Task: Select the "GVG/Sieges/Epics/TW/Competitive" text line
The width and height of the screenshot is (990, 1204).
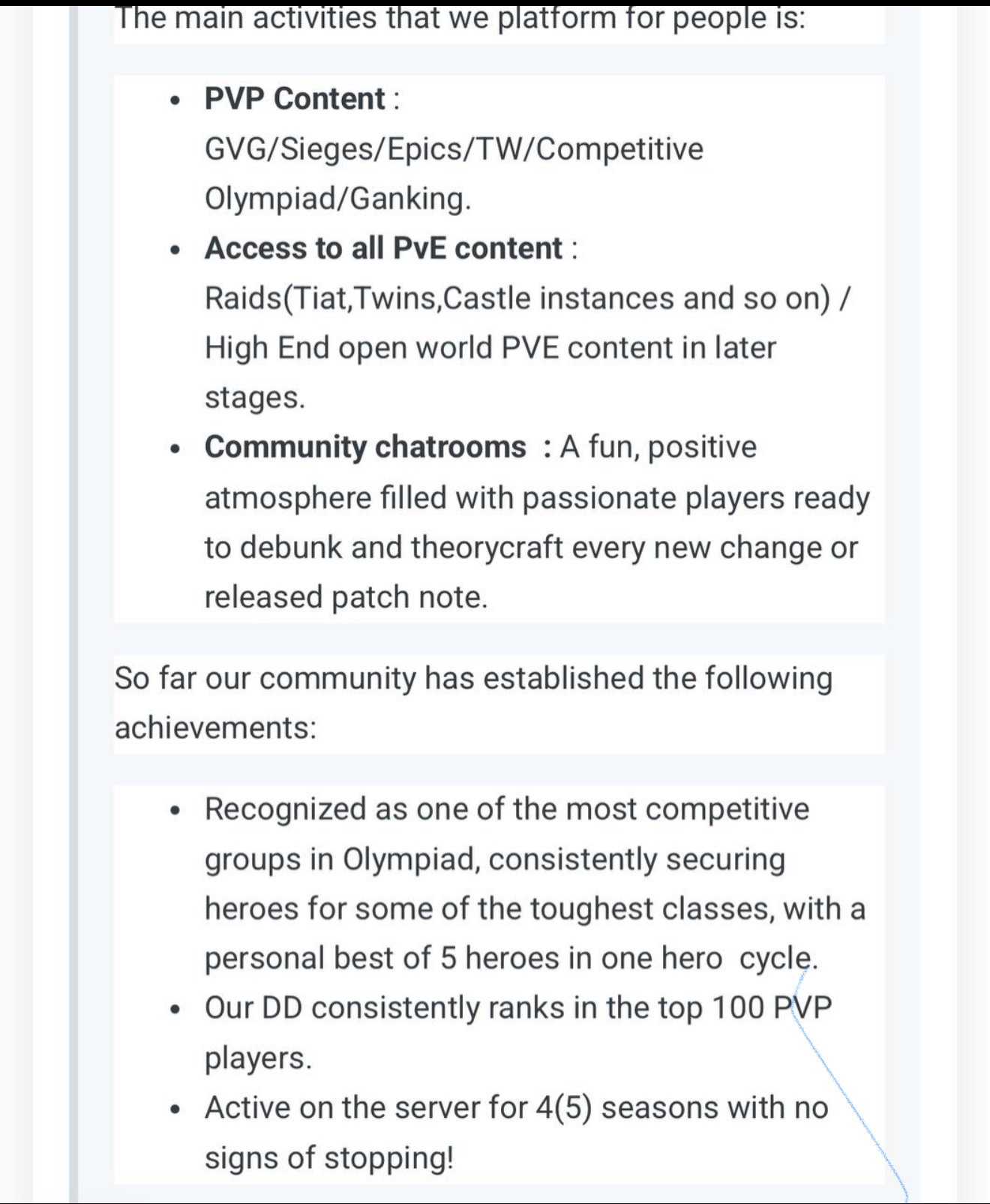Action: [x=454, y=149]
